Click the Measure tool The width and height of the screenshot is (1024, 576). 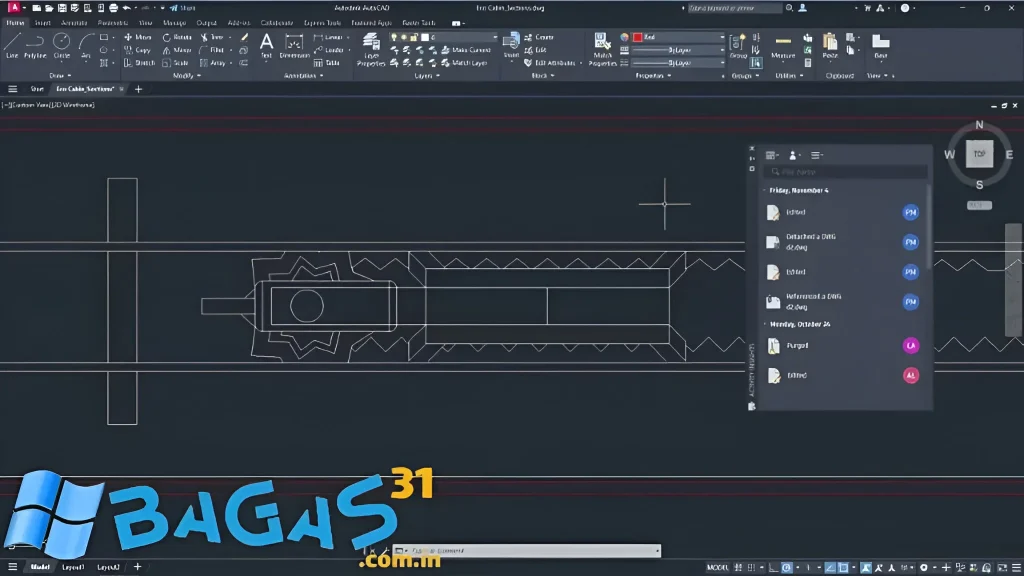tap(783, 46)
